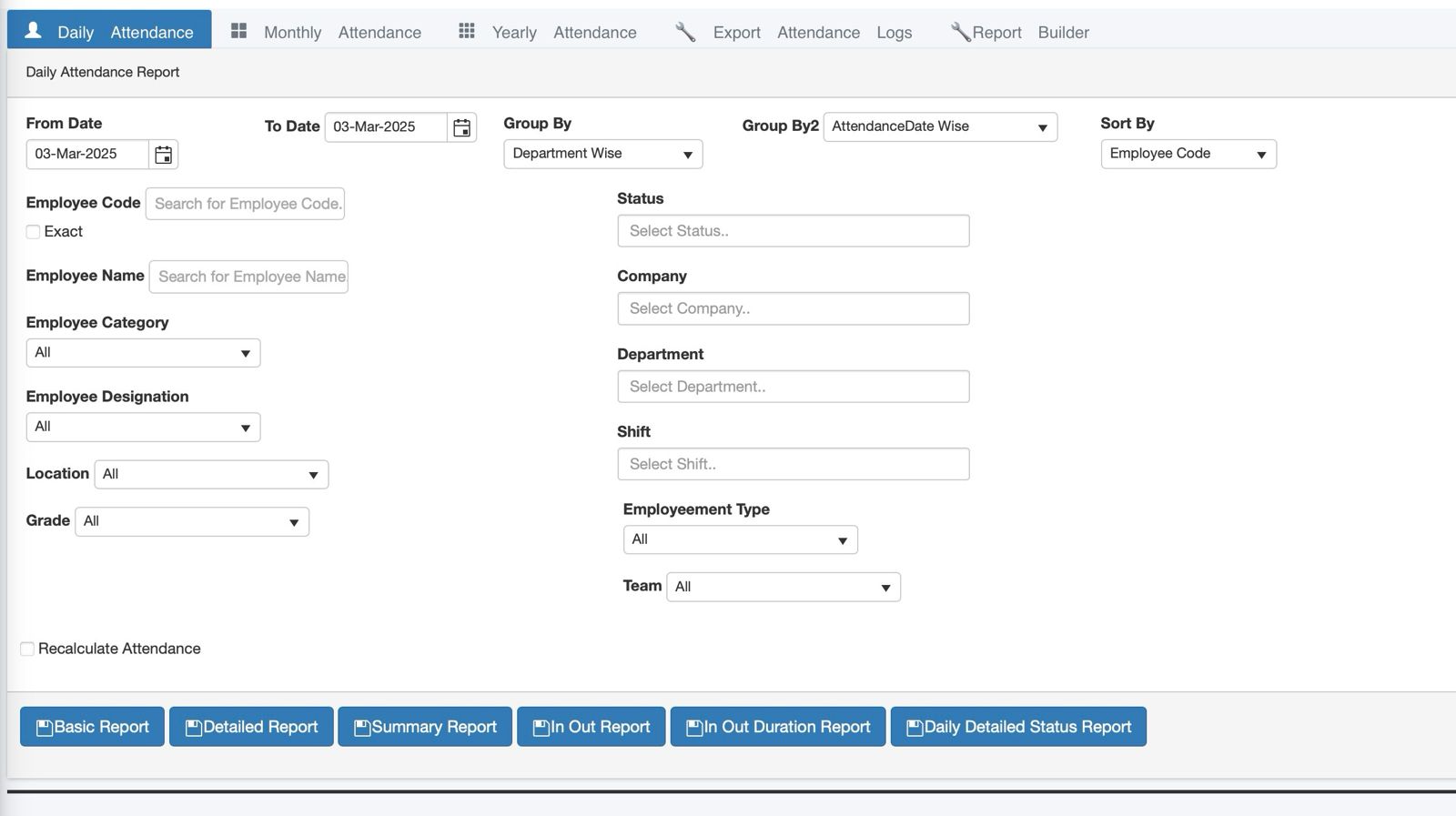Click the Daily Detailed Status Report button
The height and width of the screenshot is (816, 1456).
pyautogui.click(x=1017, y=727)
